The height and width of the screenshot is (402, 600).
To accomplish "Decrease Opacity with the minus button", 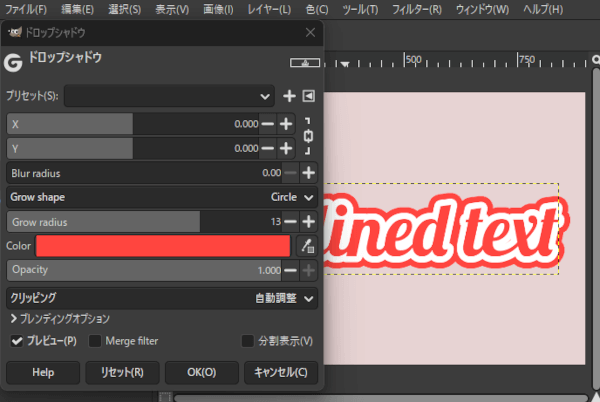I will pyautogui.click(x=291, y=270).
